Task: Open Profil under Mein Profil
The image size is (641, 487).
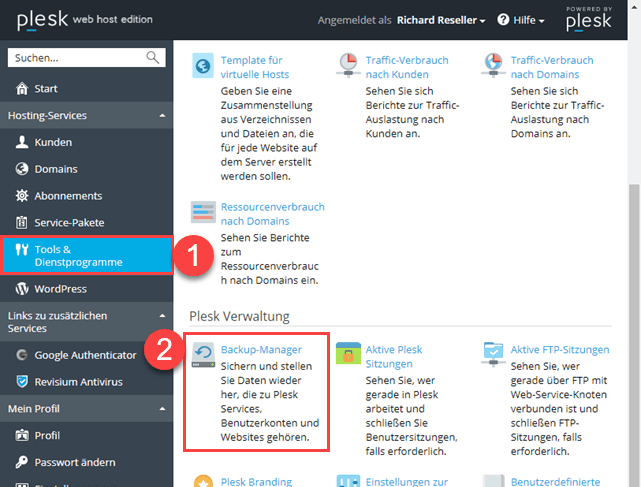Action: tap(86, 435)
